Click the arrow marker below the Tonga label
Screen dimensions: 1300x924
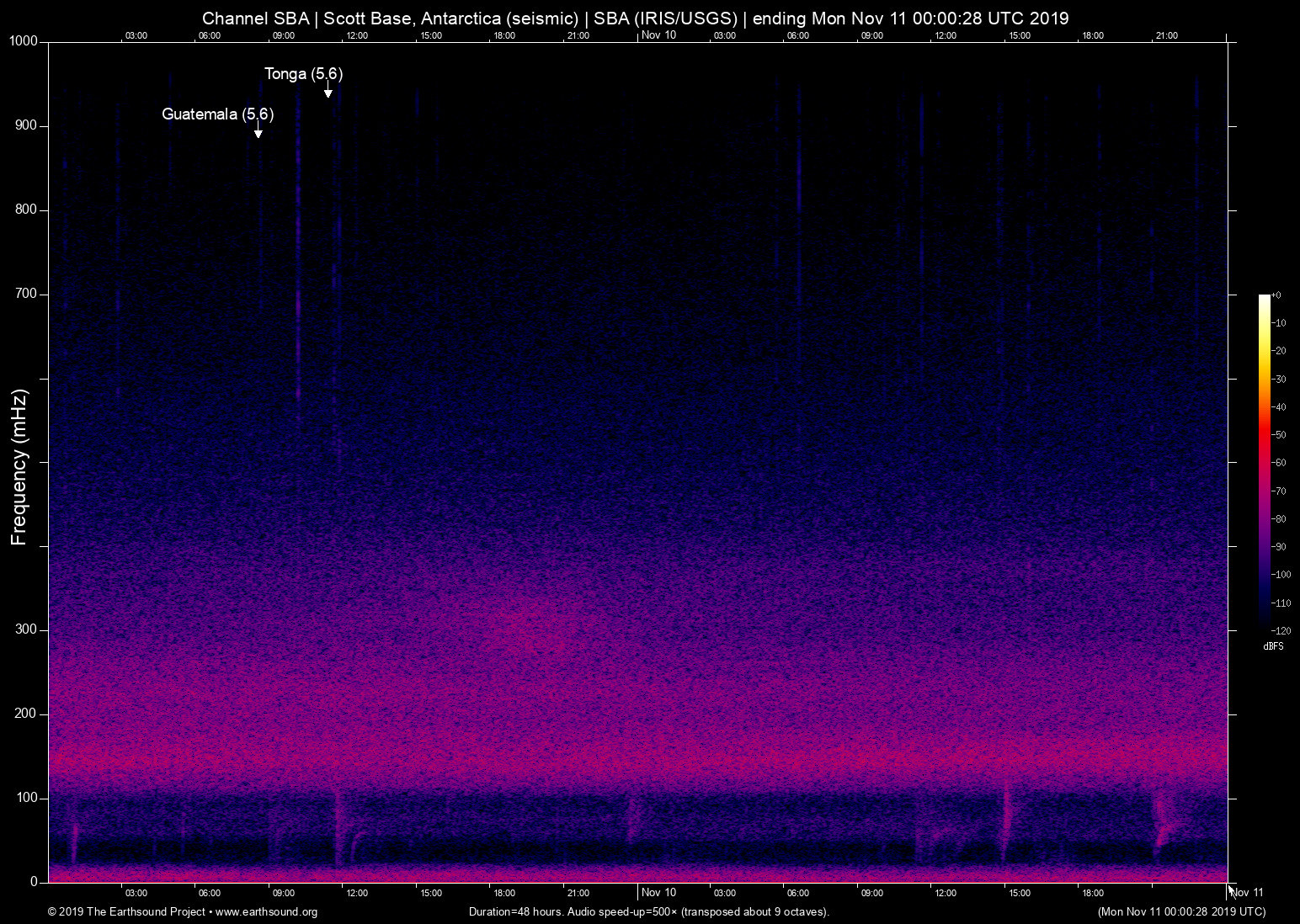pyautogui.click(x=328, y=93)
